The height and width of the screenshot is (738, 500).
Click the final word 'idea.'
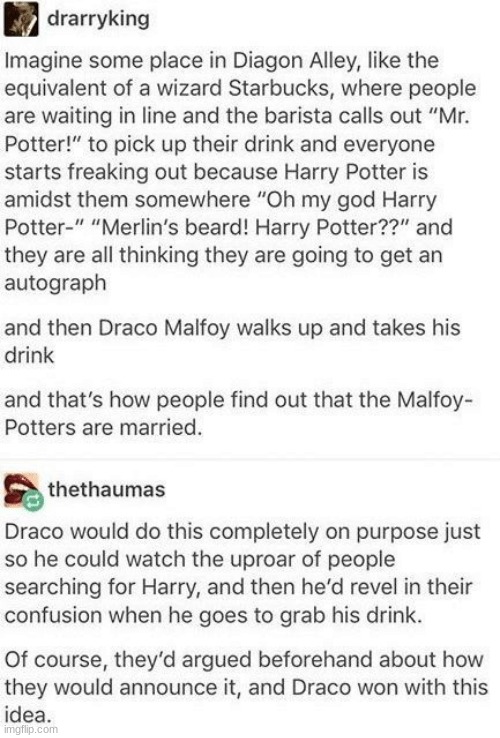click(x=28, y=715)
